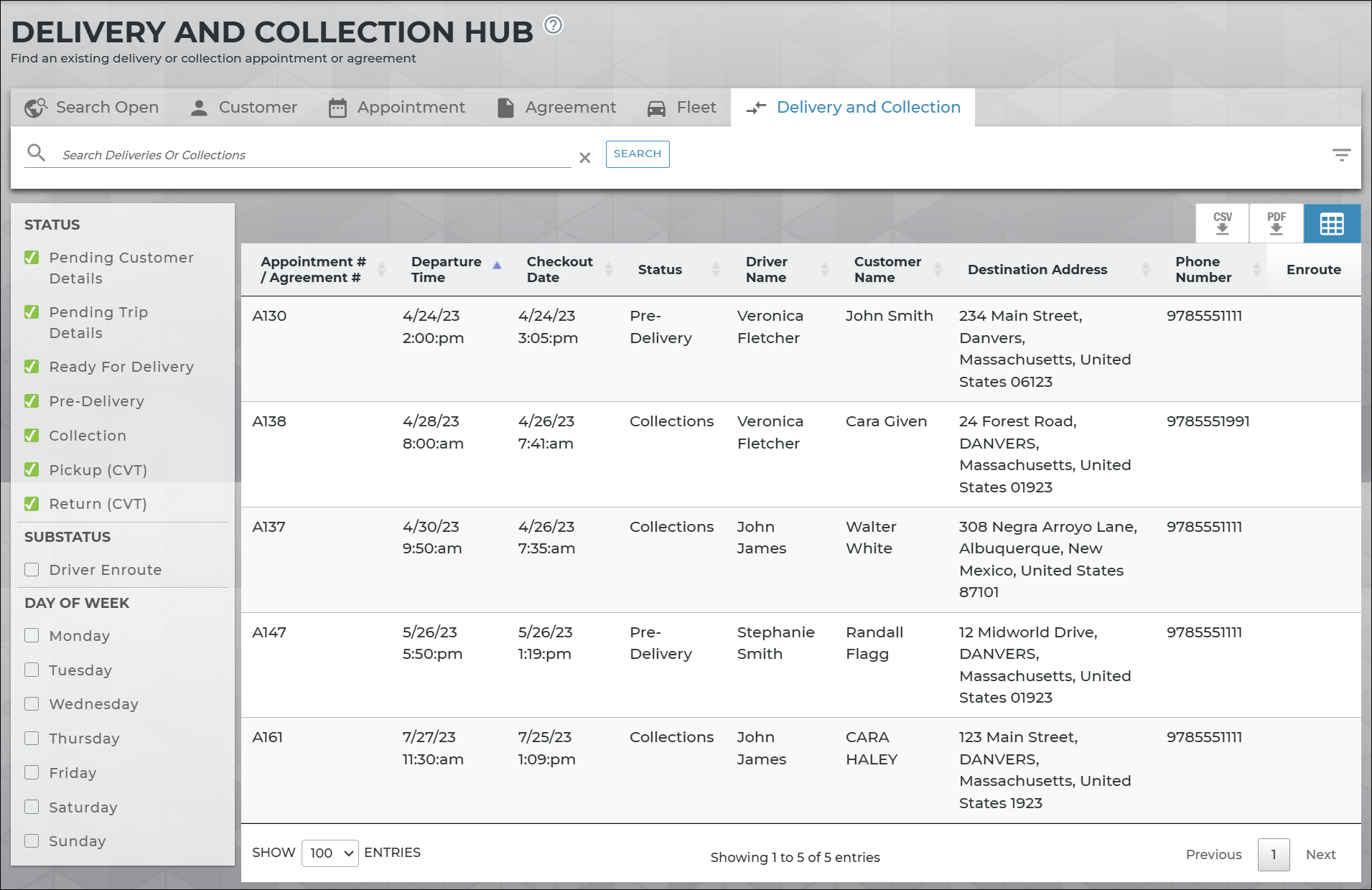This screenshot has width=1372, height=890.
Task: Clear the search field with X icon
Action: click(x=585, y=158)
